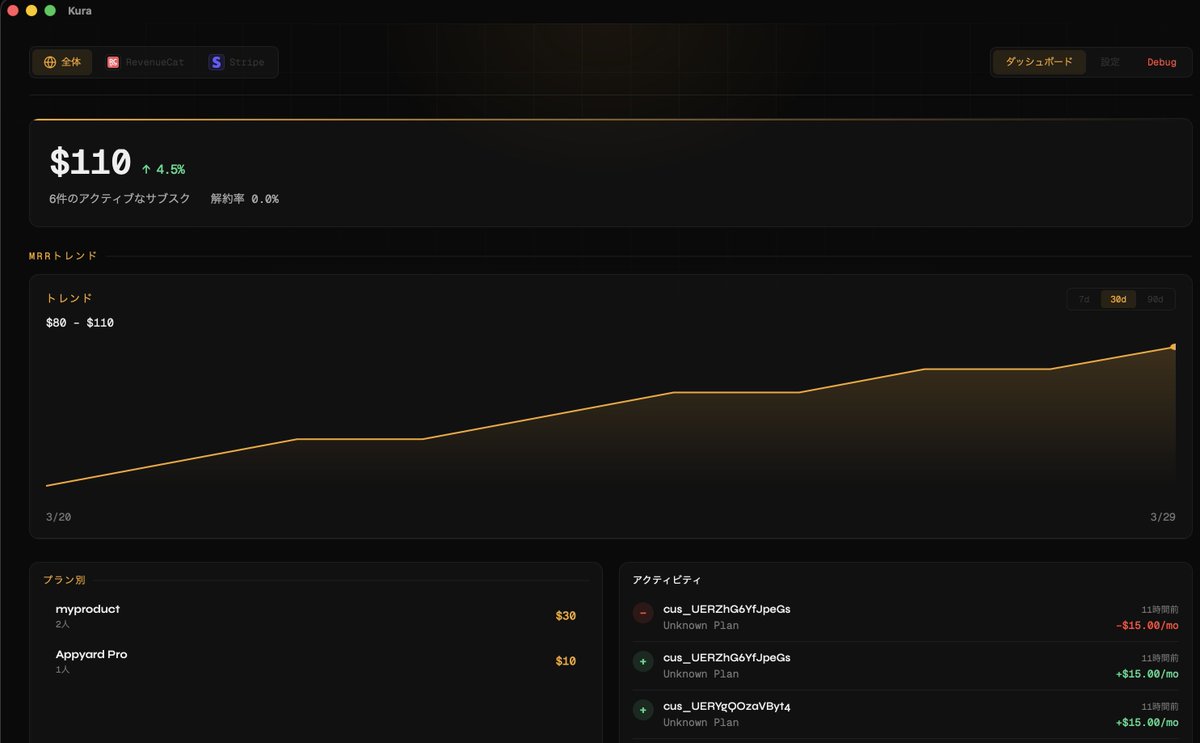Click the $10 plan amount
The height and width of the screenshot is (743, 1200).
coord(566,661)
